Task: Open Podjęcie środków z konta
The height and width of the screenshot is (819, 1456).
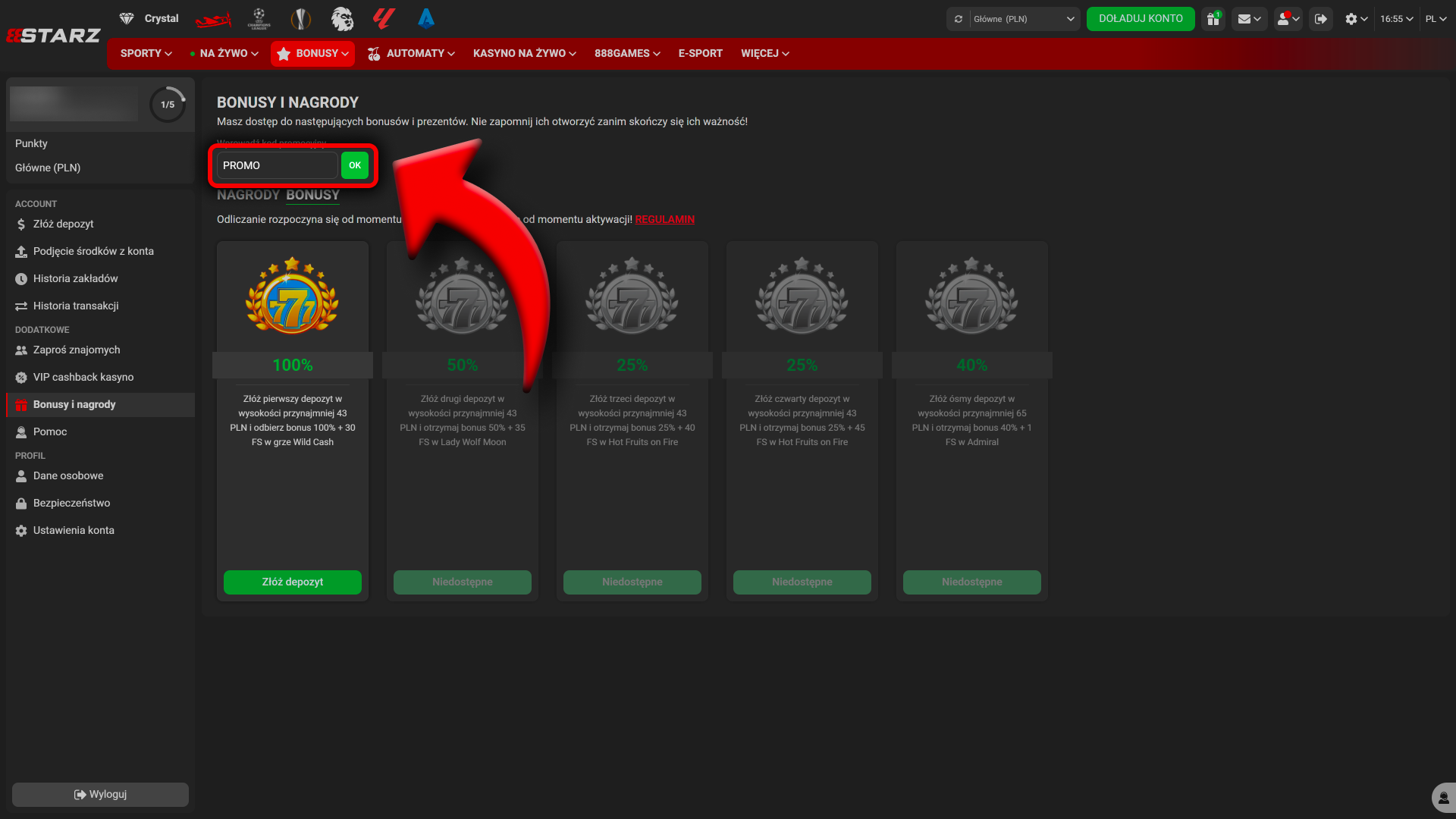Action: pos(100,251)
